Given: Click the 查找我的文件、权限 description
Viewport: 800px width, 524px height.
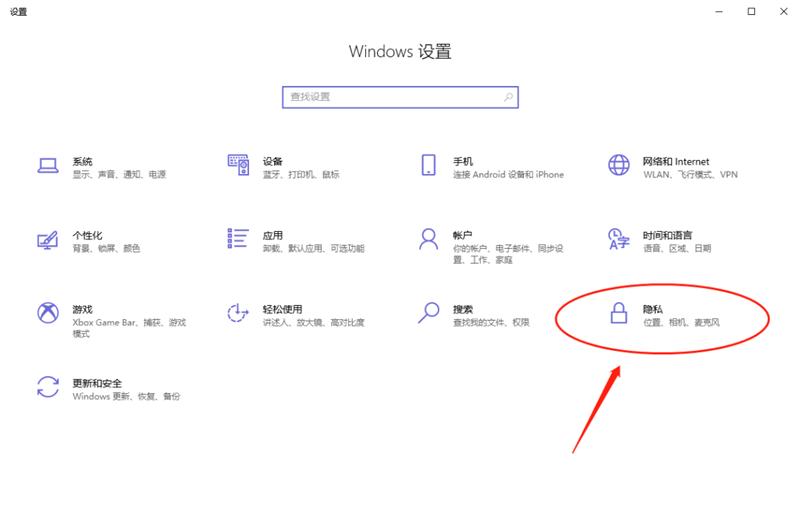Looking at the screenshot, I should 491,322.
